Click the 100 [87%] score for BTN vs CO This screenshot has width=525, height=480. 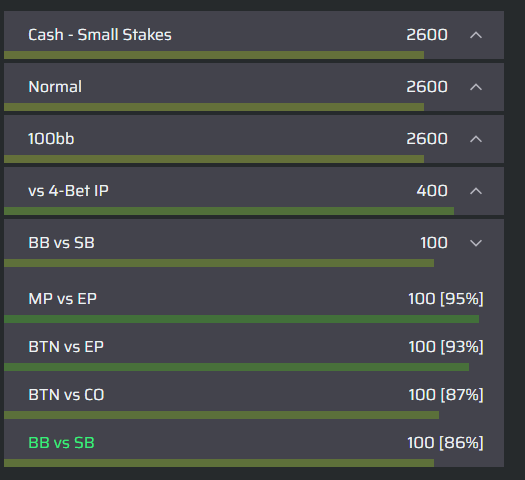tap(446, 395)
